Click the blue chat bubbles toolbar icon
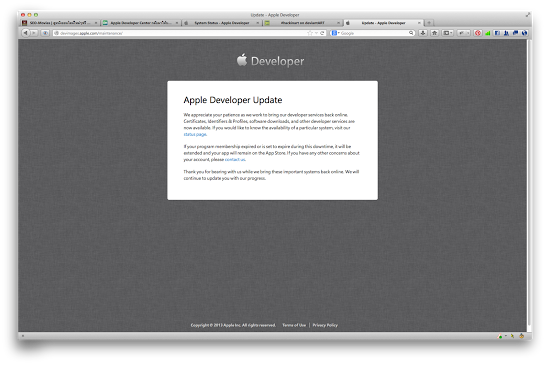Image resolution: width=550 pixels, height=365 pixels. coord(515,33)
